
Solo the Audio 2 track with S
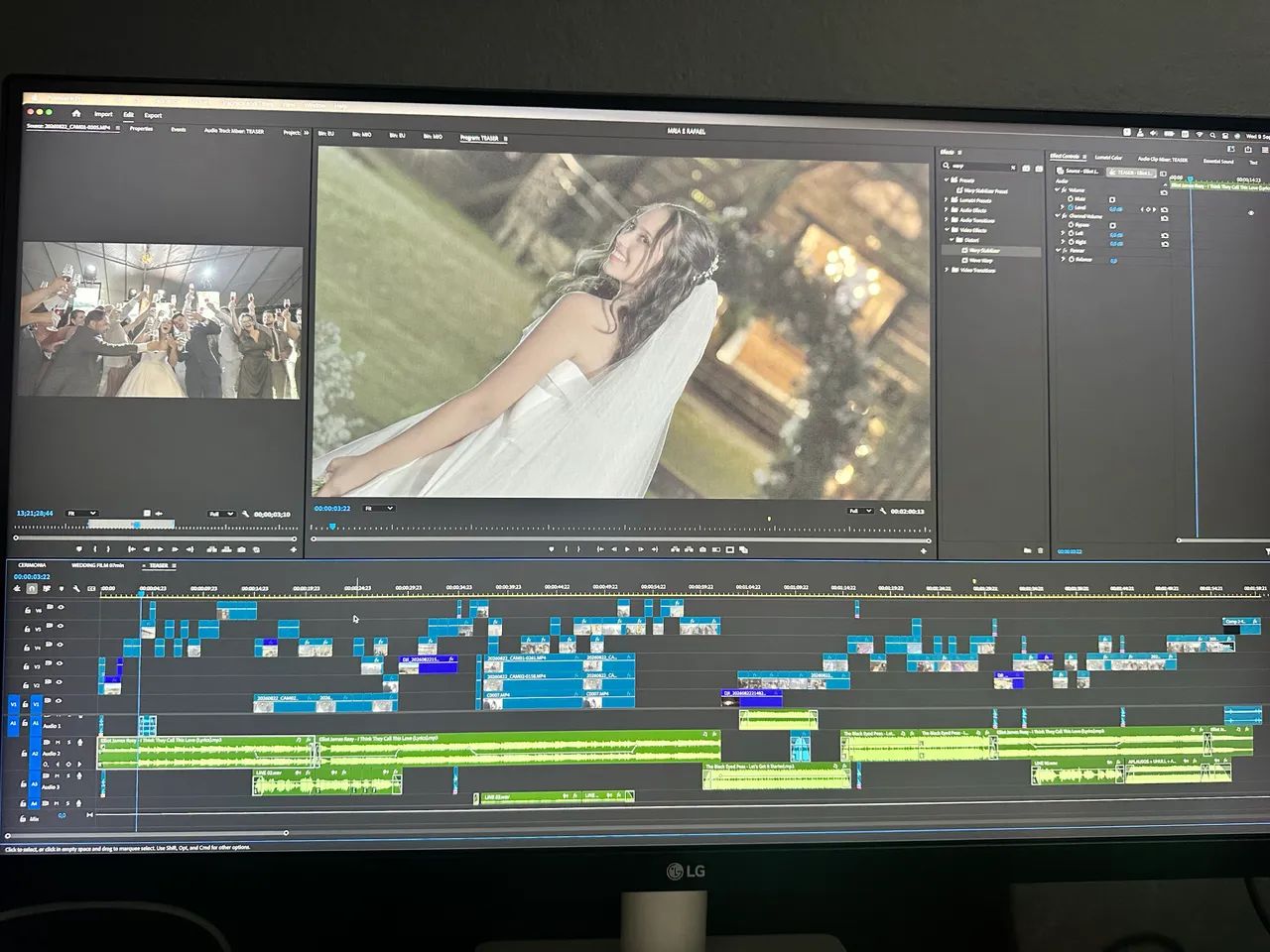(x=68, y=742)
